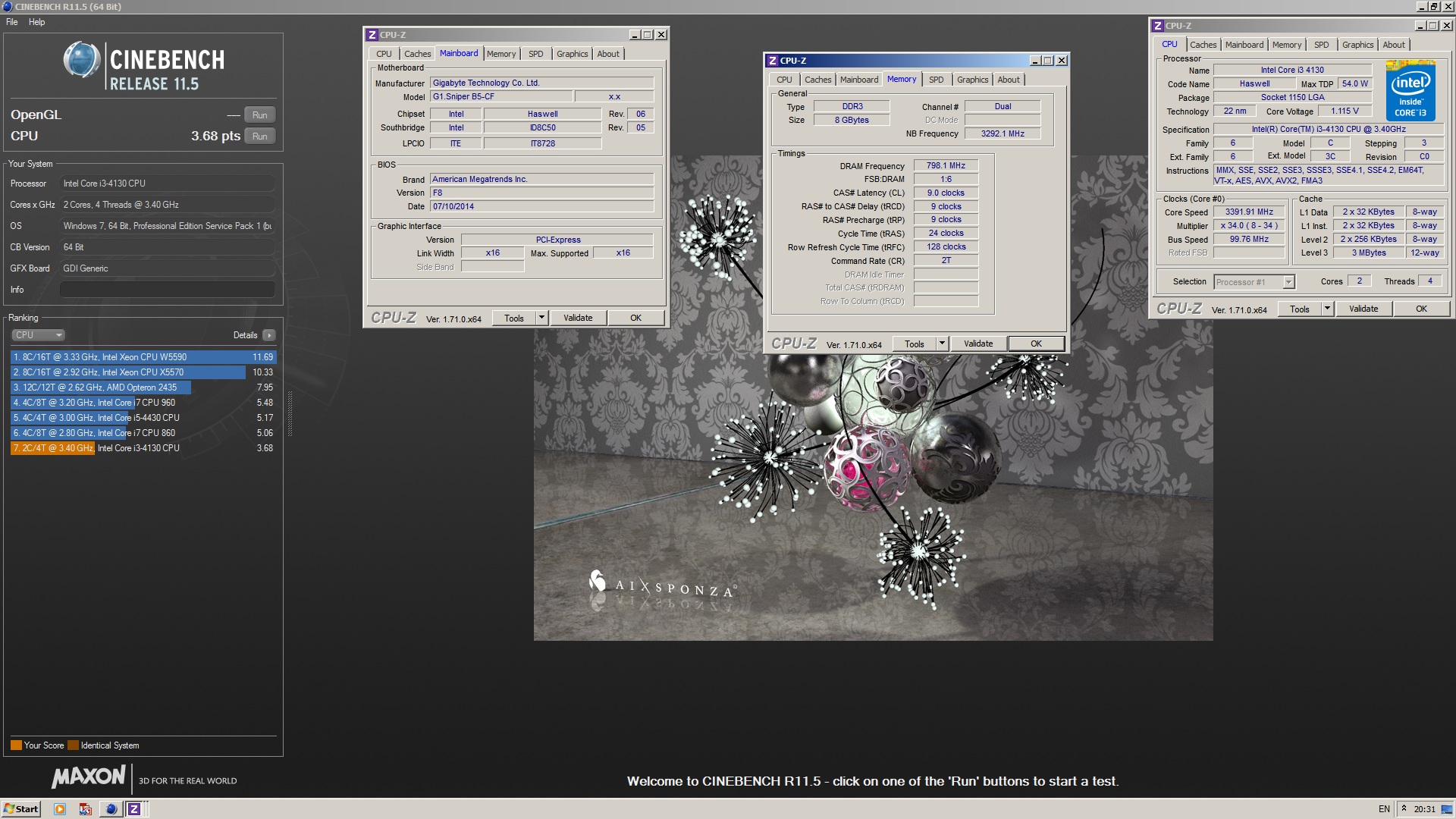The width and height of the screenshot is (1456, 819).
Task: Select CPU-Z taskbar button
Action: click(x=134, y=808)
